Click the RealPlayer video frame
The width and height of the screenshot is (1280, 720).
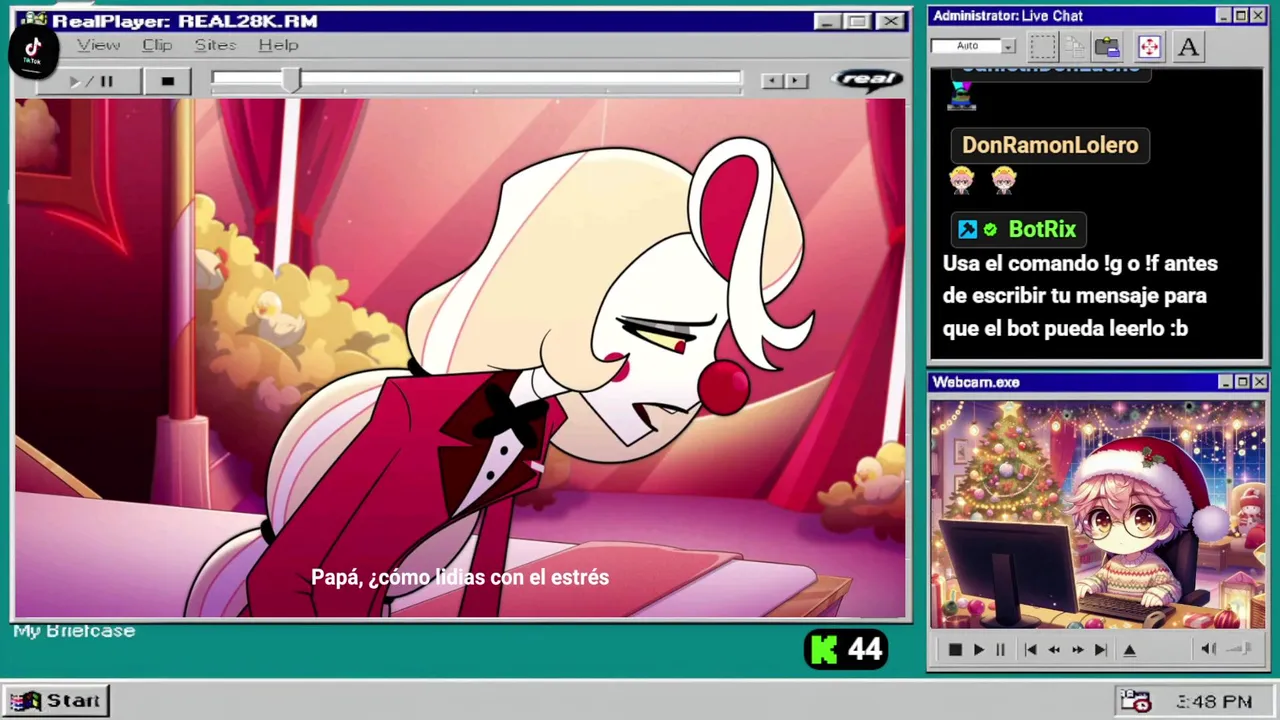(x=460, y=358)
